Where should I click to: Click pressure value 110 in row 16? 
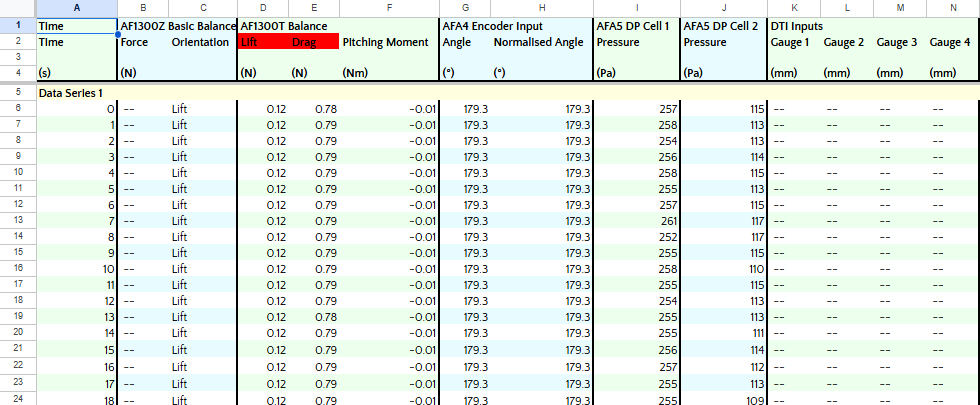[x=724, y=269]
